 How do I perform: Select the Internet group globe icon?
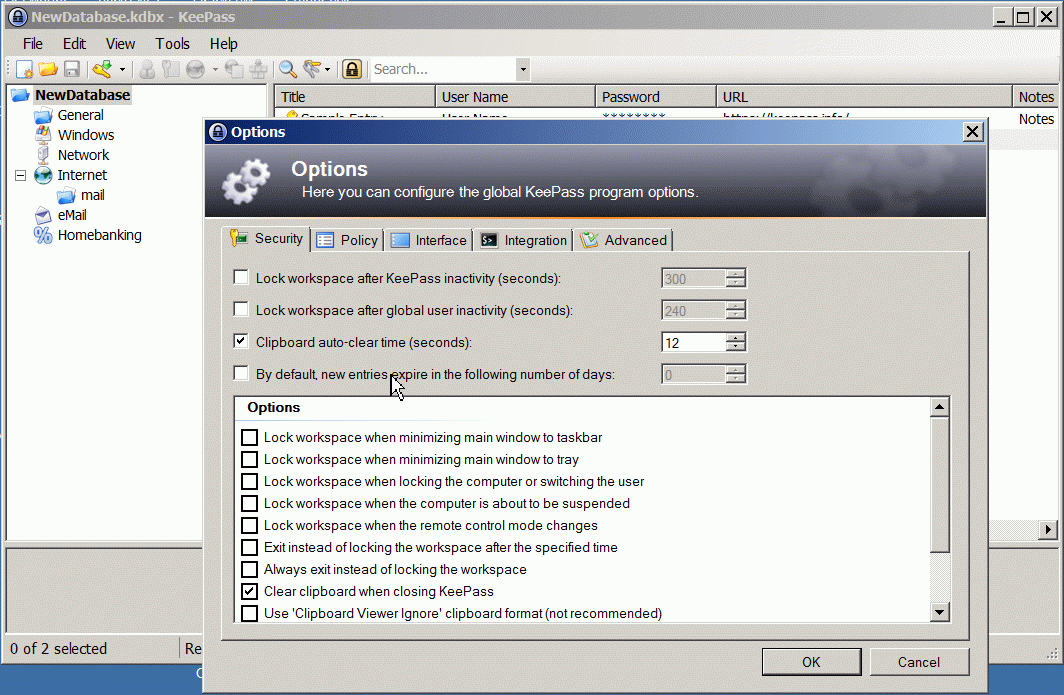click(43, 175)
